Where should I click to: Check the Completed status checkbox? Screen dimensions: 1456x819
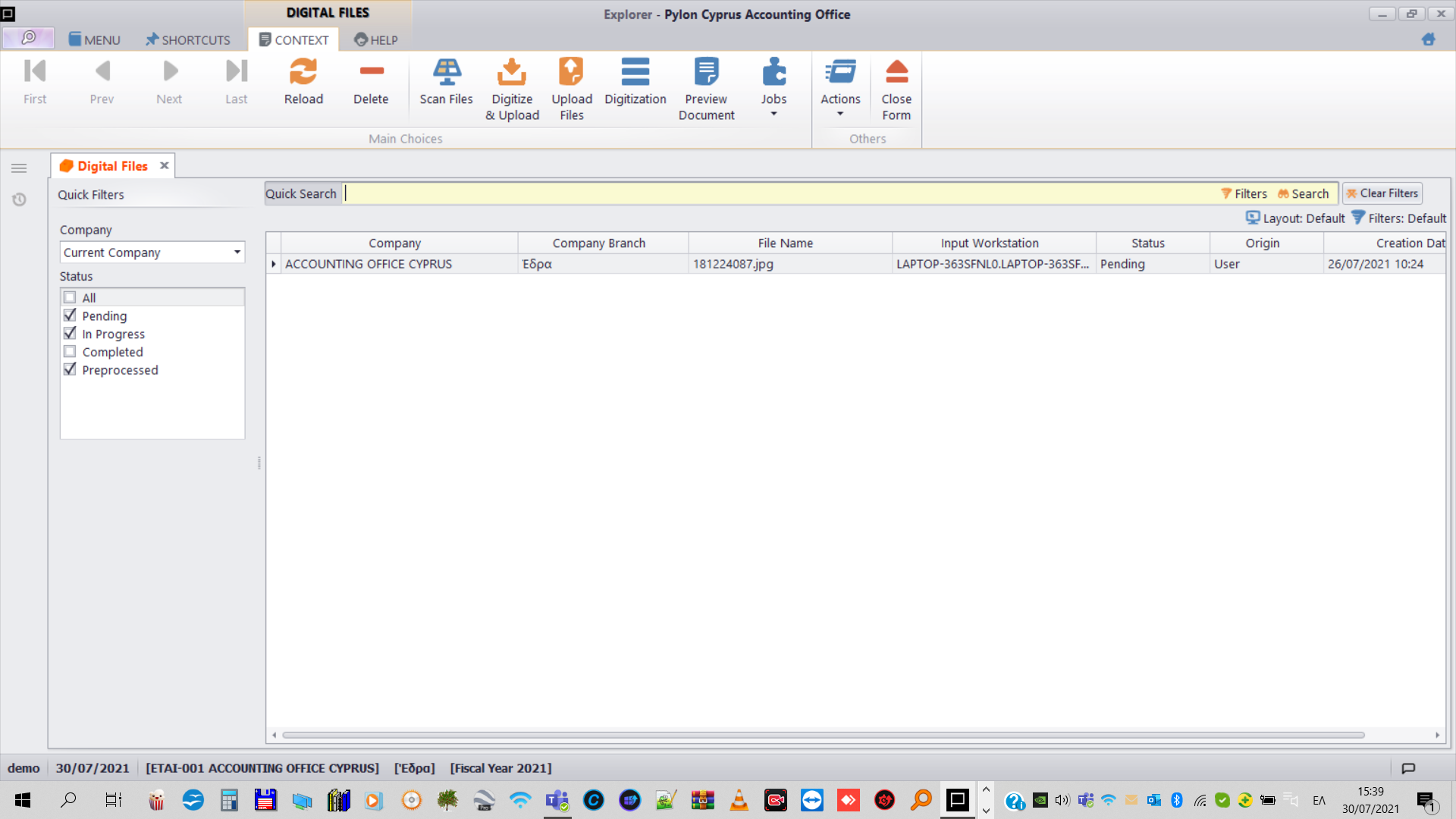71,352
